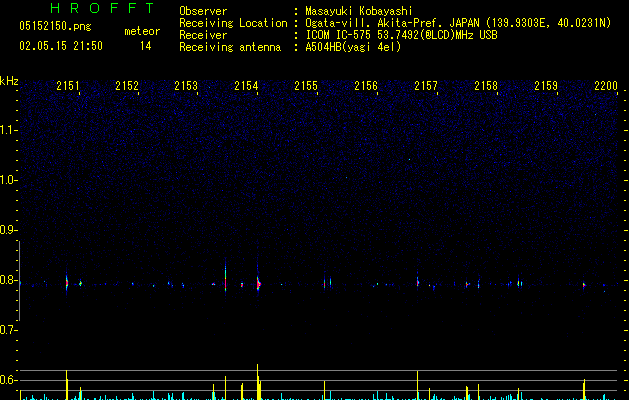The height and width of the screenshot is (400, 629).
Task: Click the 2159 time marker
Action: point(546,85)
